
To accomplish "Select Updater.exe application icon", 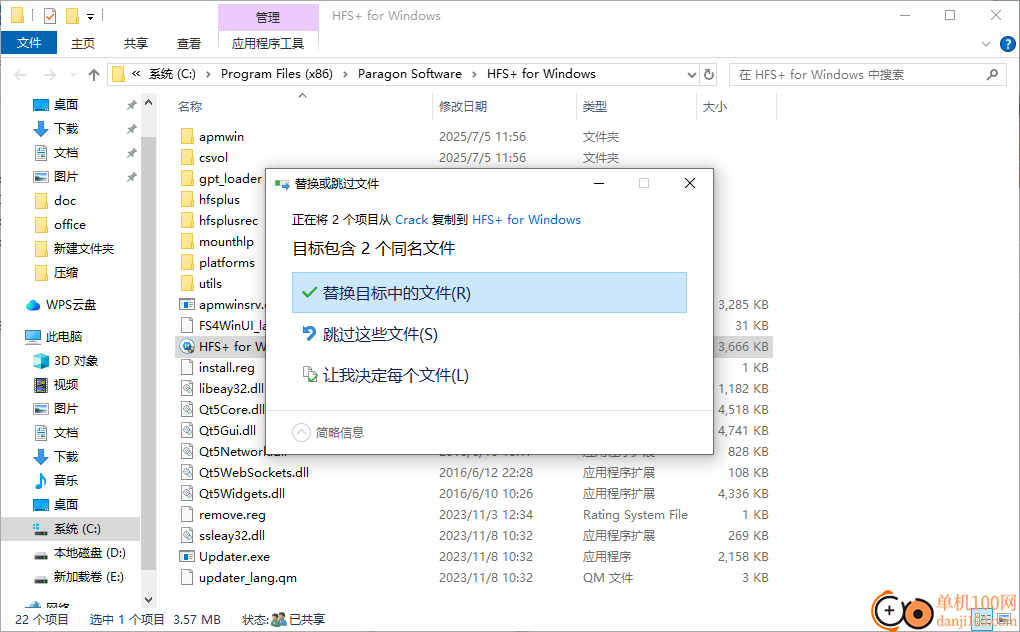I will coord(187,557).
